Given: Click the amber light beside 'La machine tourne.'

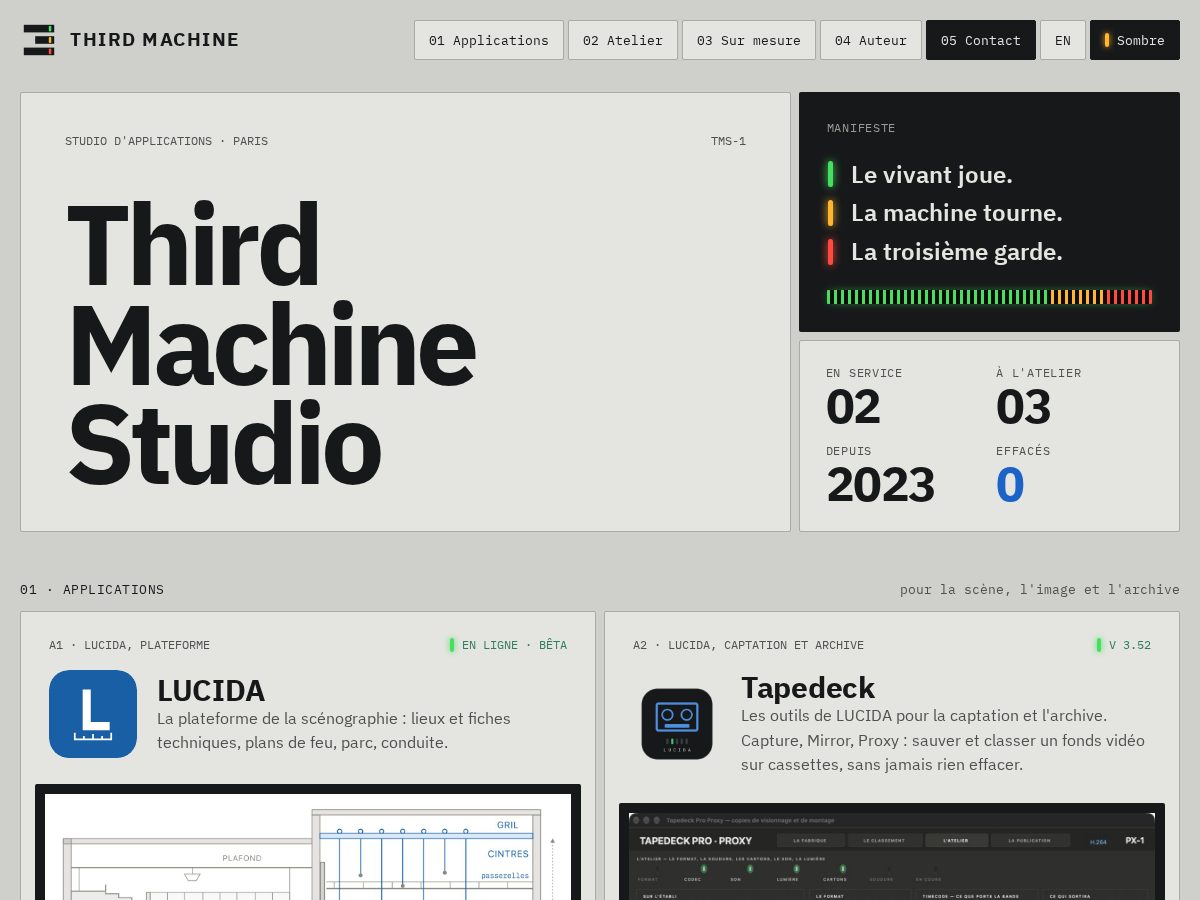Looking at the screenshot, I should (x=830, y=213).
